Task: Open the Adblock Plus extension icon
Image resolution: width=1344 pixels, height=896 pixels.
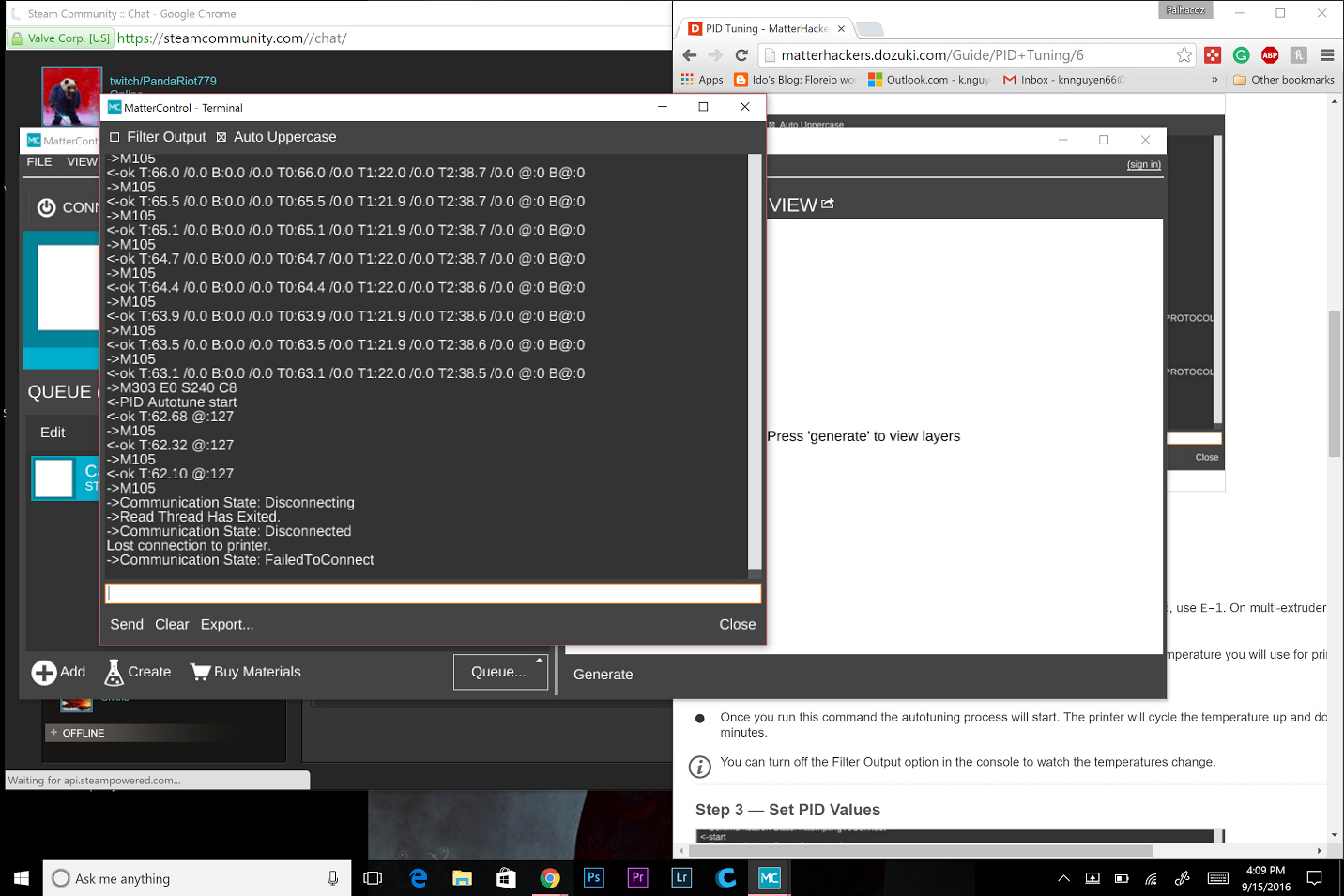Action: click(1270, 55)
